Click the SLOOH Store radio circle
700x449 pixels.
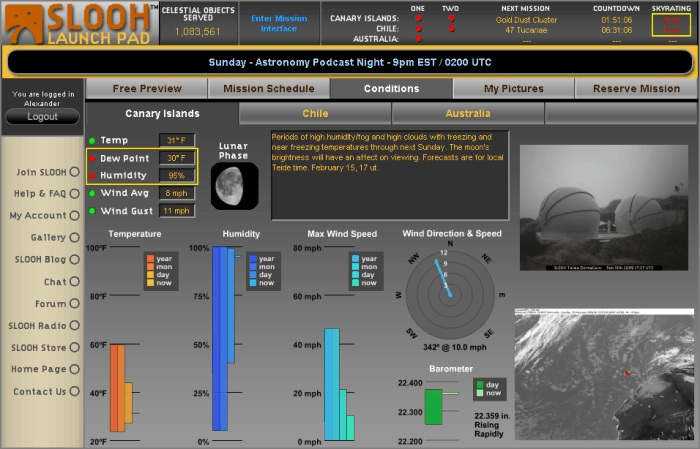tap(75, 347)
